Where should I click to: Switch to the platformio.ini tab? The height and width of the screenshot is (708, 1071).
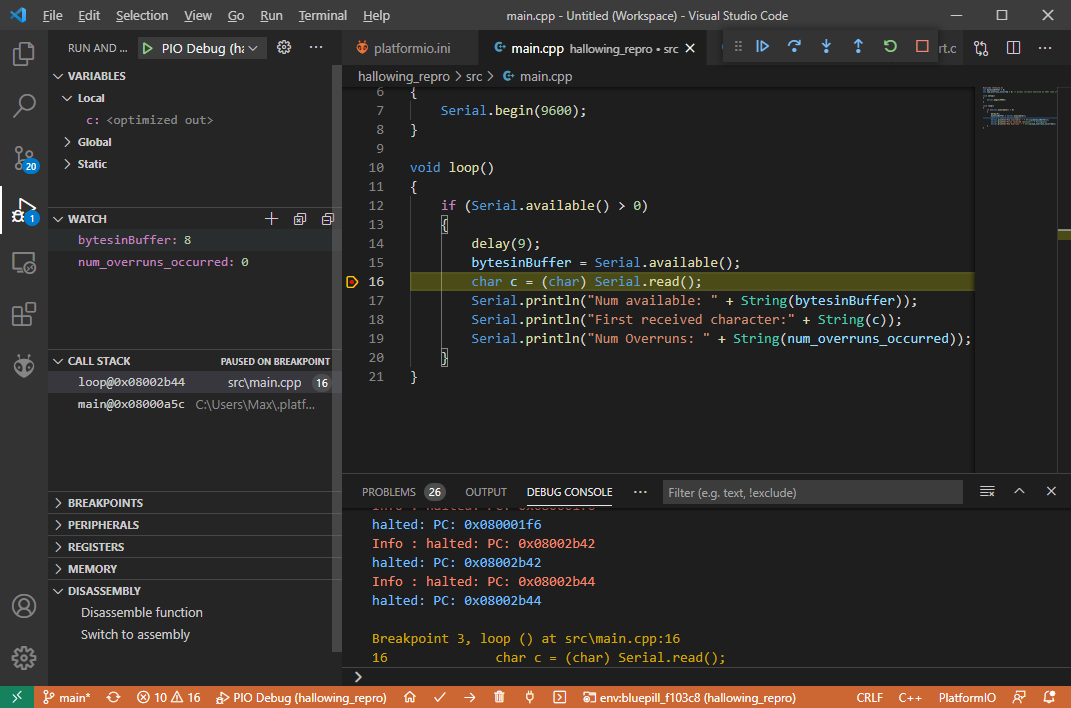pos(412,48)
